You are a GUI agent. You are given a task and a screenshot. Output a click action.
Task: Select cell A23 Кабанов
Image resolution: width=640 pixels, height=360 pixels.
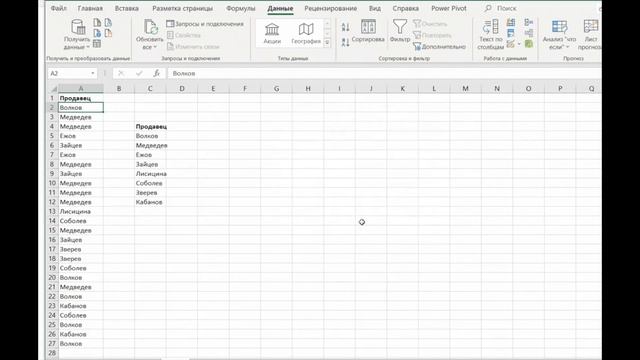coord(81,306)
